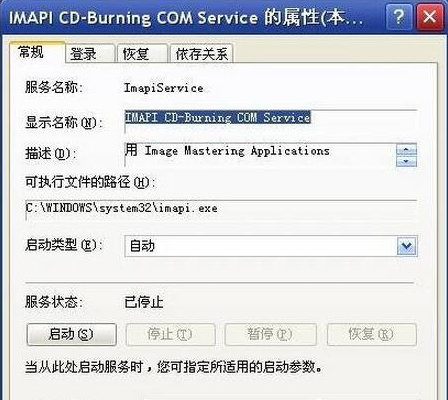Click the executable path imapi.exe text
Image resolution: width=448 pixels, height=400 pixels.
click(x=121, y=208)
